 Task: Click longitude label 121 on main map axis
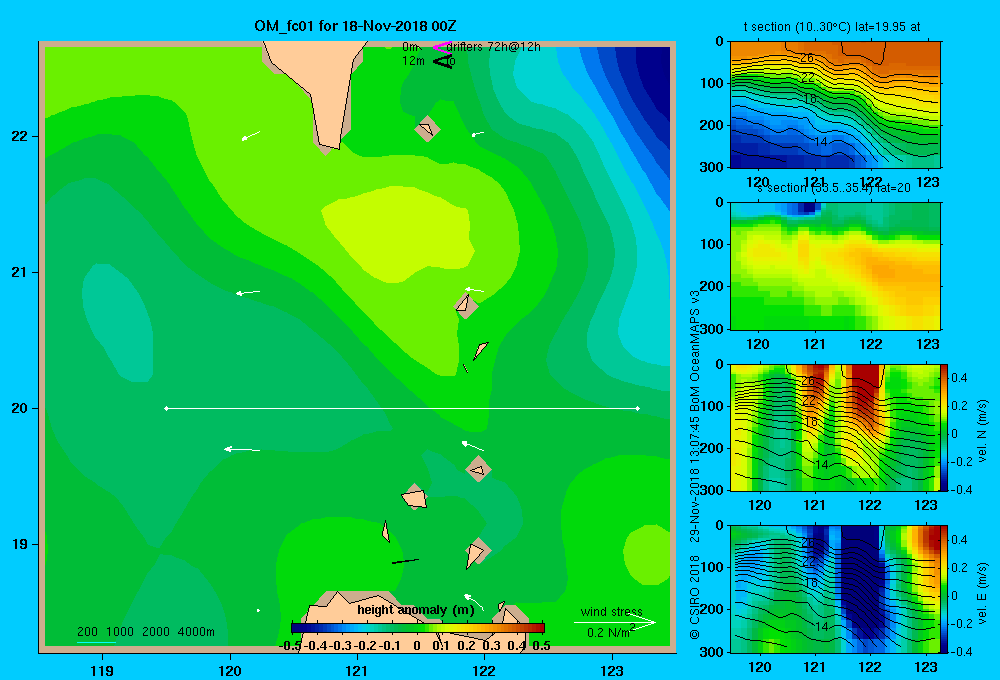[357, 670]
